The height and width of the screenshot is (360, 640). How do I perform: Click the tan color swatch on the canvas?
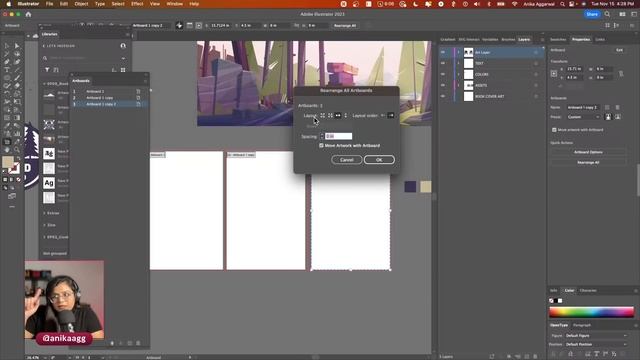click(x=426, y=187)
